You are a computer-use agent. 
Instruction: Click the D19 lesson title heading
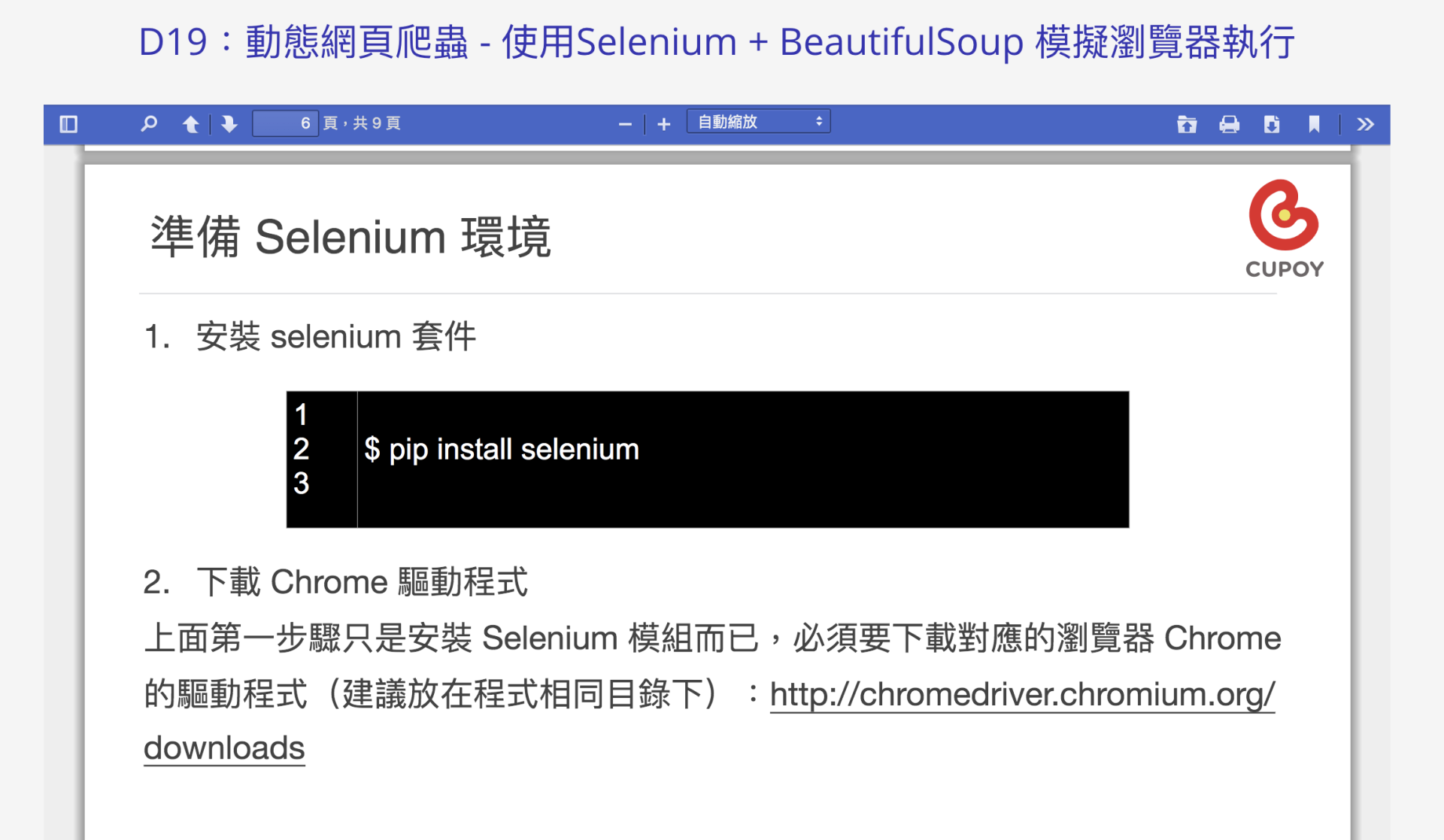tap(717, 41)
